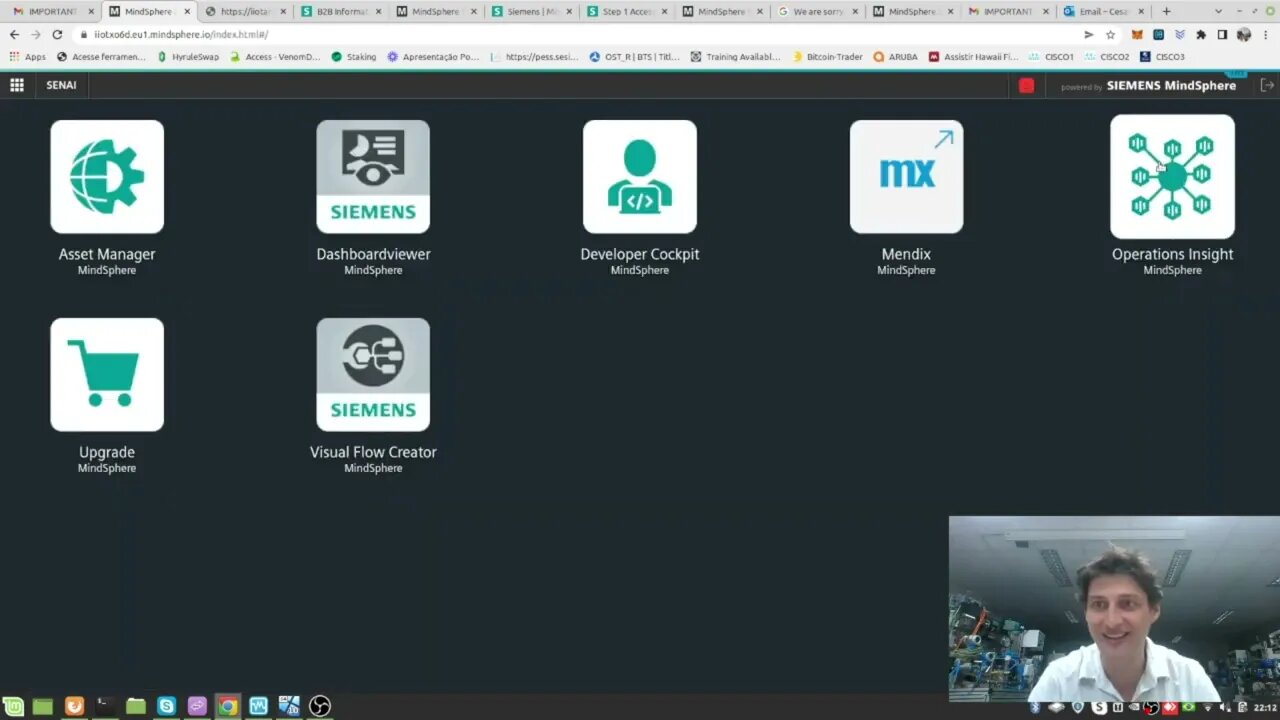Open the Chrome profile avatar
This screenshot has width=1280, height=720.
click(x=1244, y=34)
